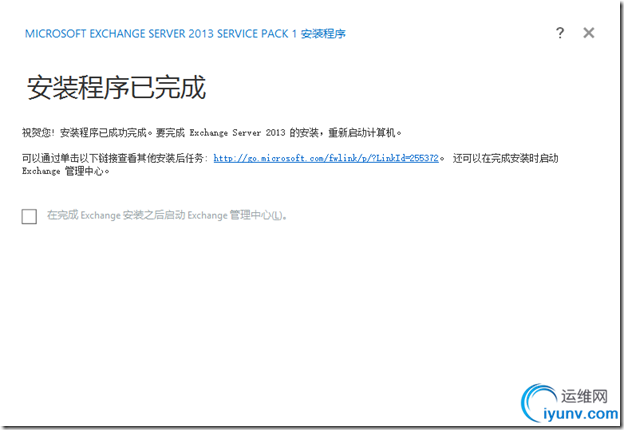Close the Exchange setup window

click(x=589, y=33)
